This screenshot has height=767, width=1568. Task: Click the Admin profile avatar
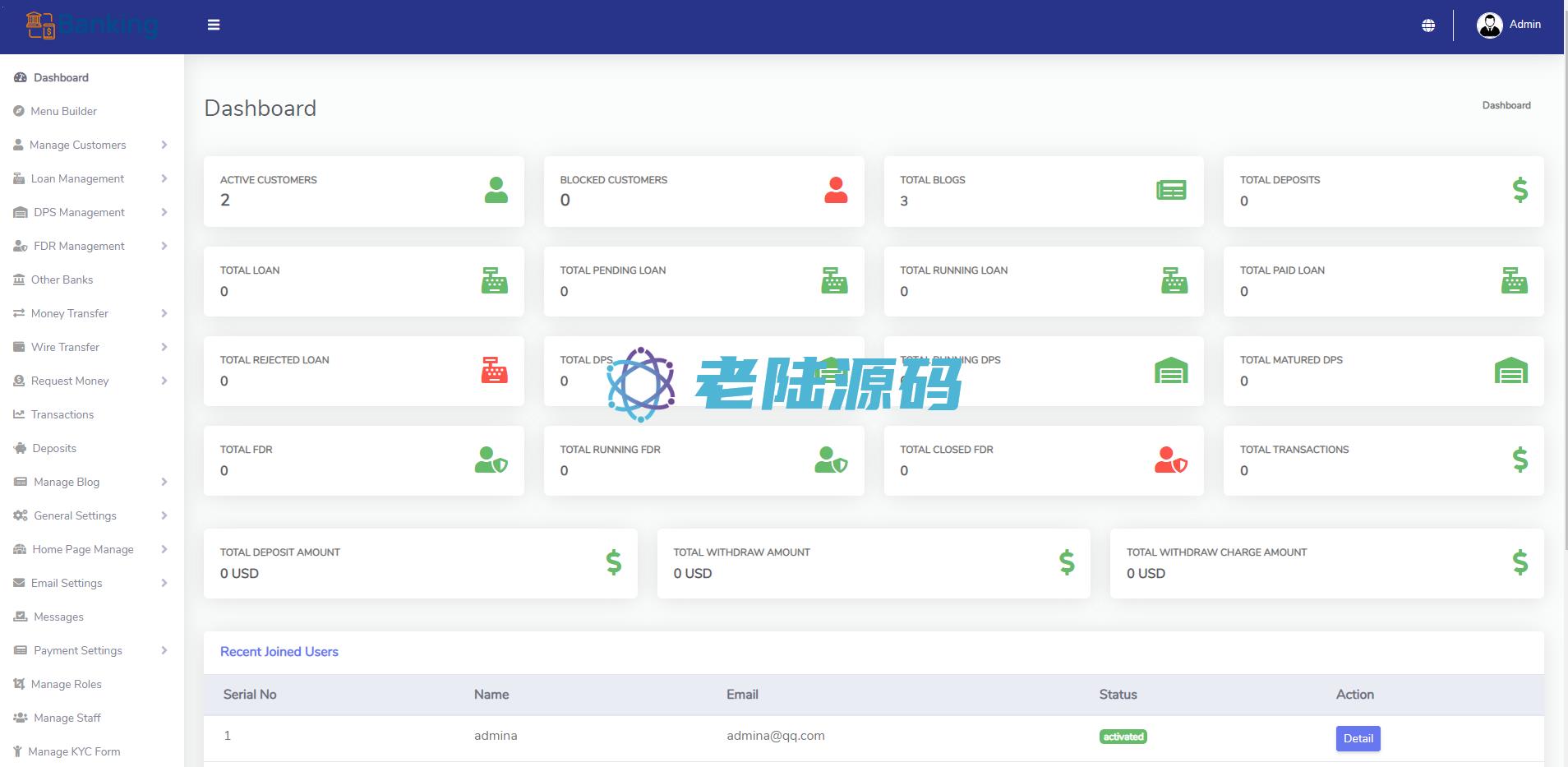[x=1489, y=25]
